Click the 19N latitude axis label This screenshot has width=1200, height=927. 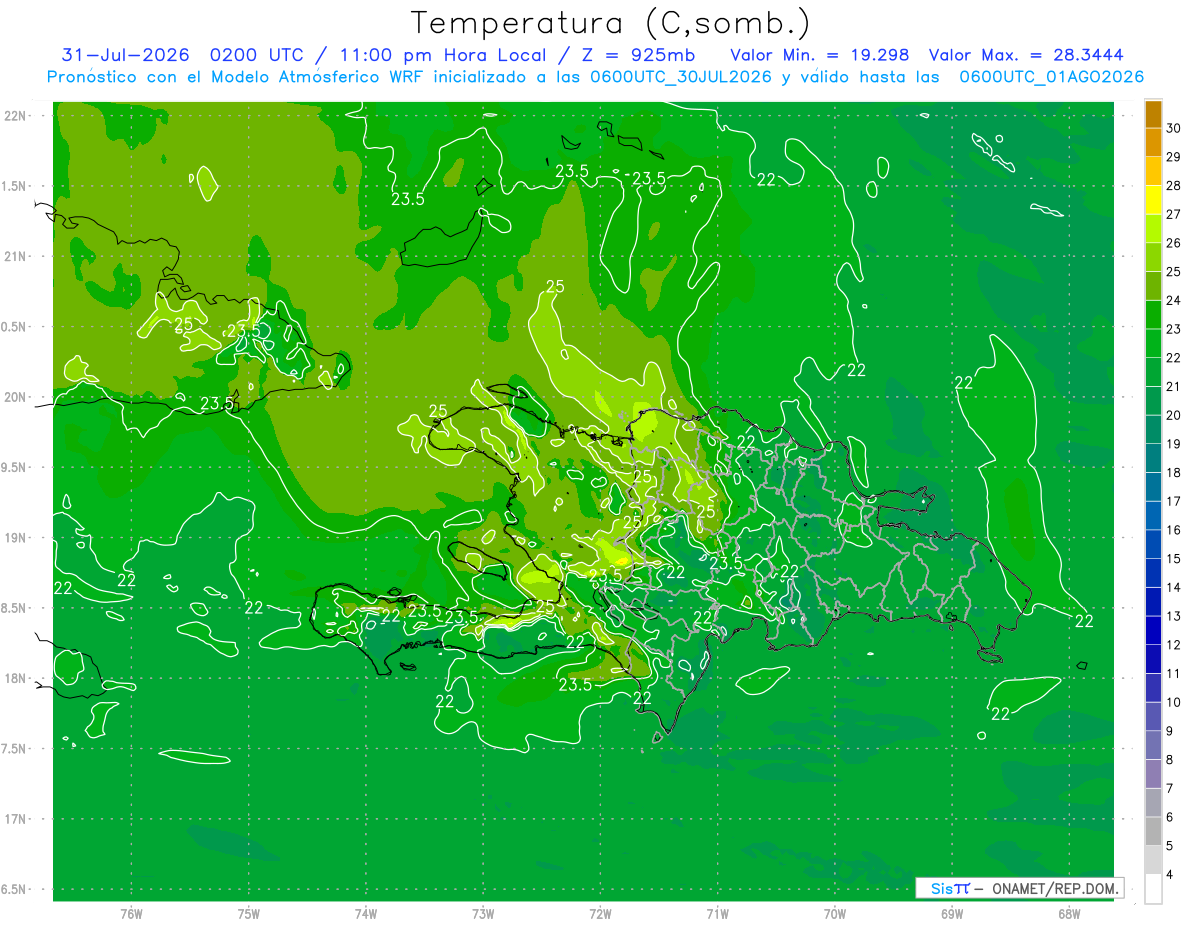16,538
